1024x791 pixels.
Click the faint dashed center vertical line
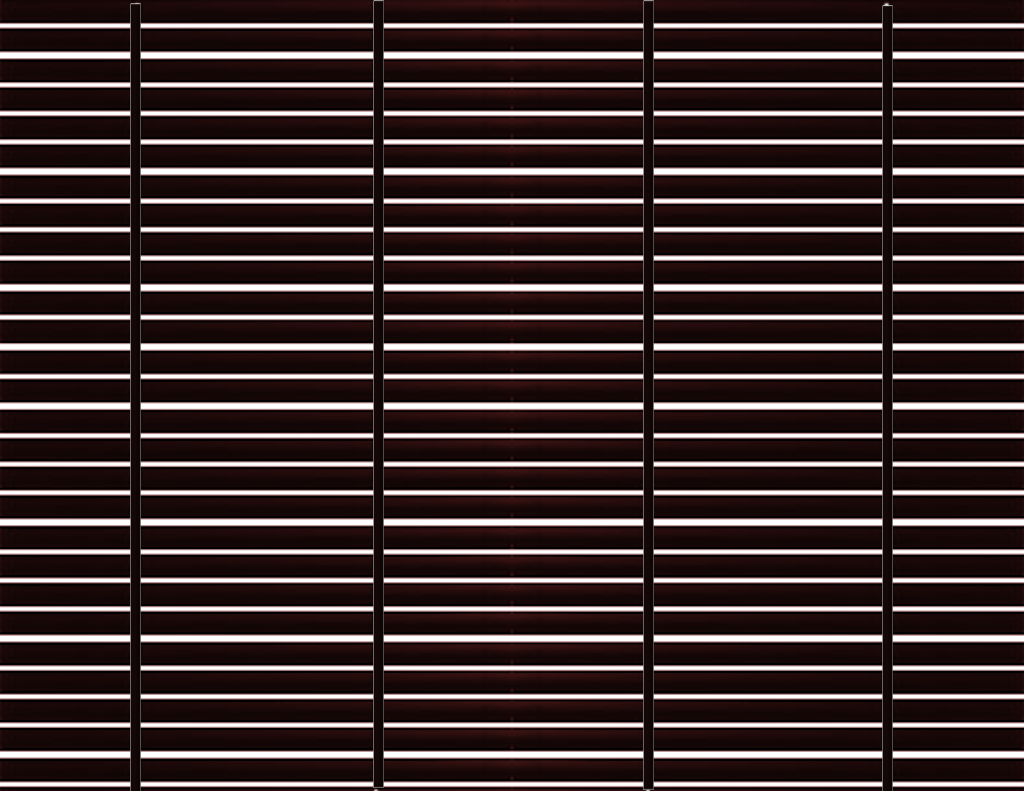[512, 400]
